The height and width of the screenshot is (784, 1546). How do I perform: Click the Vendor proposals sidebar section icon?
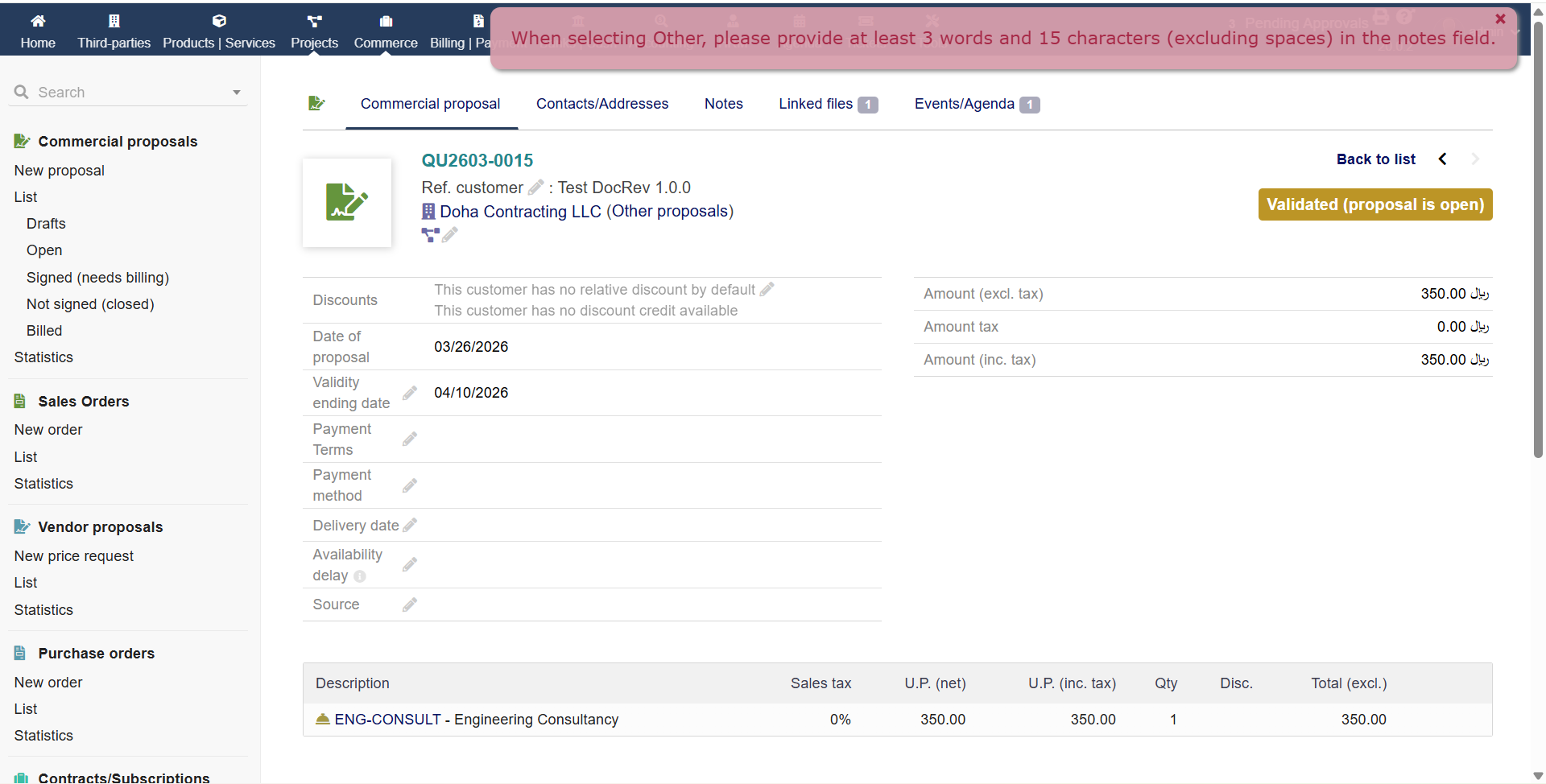pos(22,527)
